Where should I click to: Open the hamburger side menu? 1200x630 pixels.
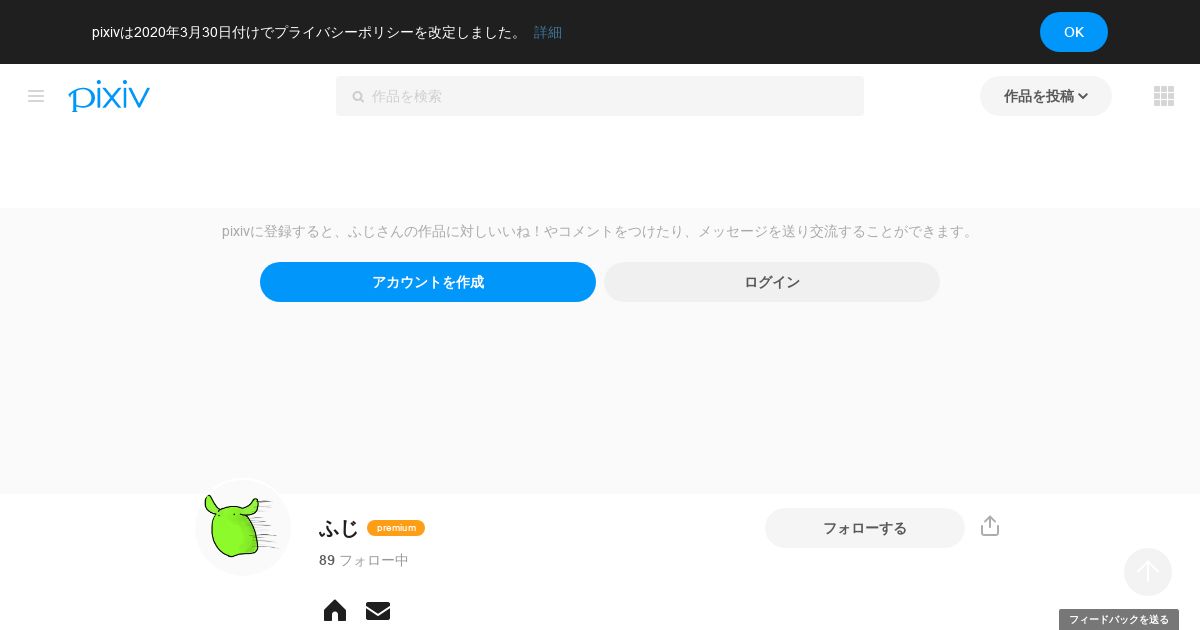pos(36,96)
